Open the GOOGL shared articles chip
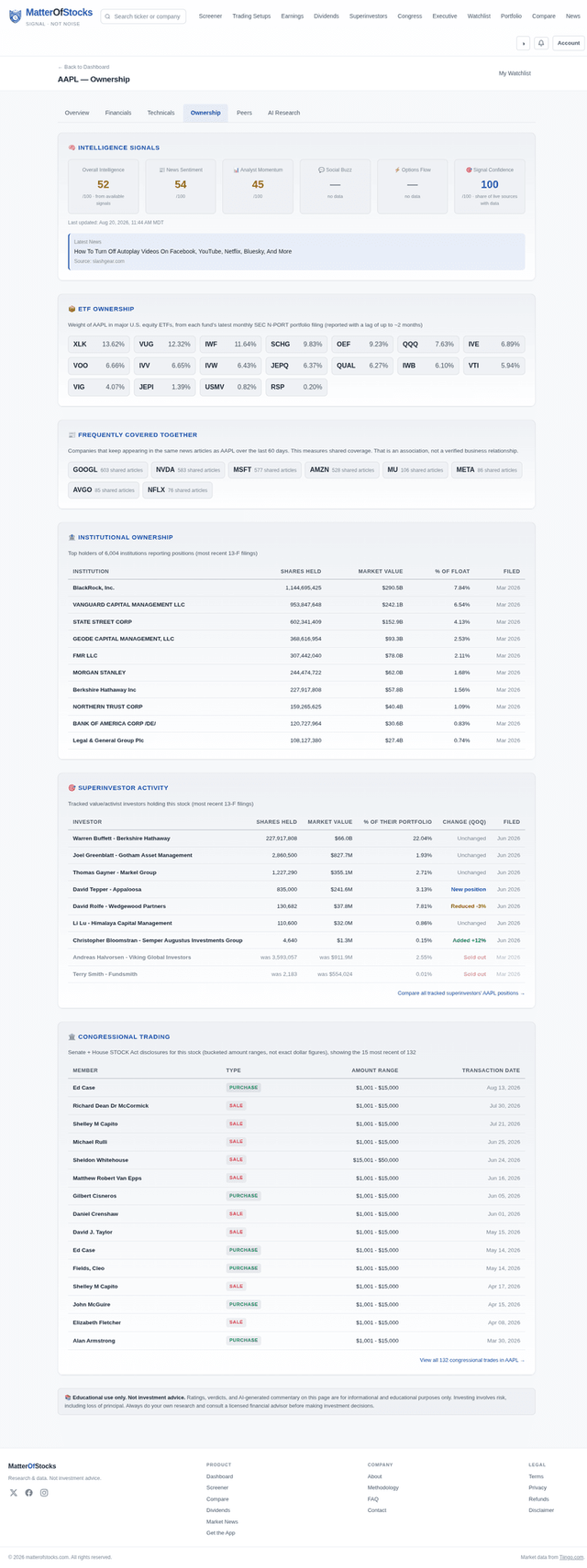The image size is (587, 1568). (107, 469)
